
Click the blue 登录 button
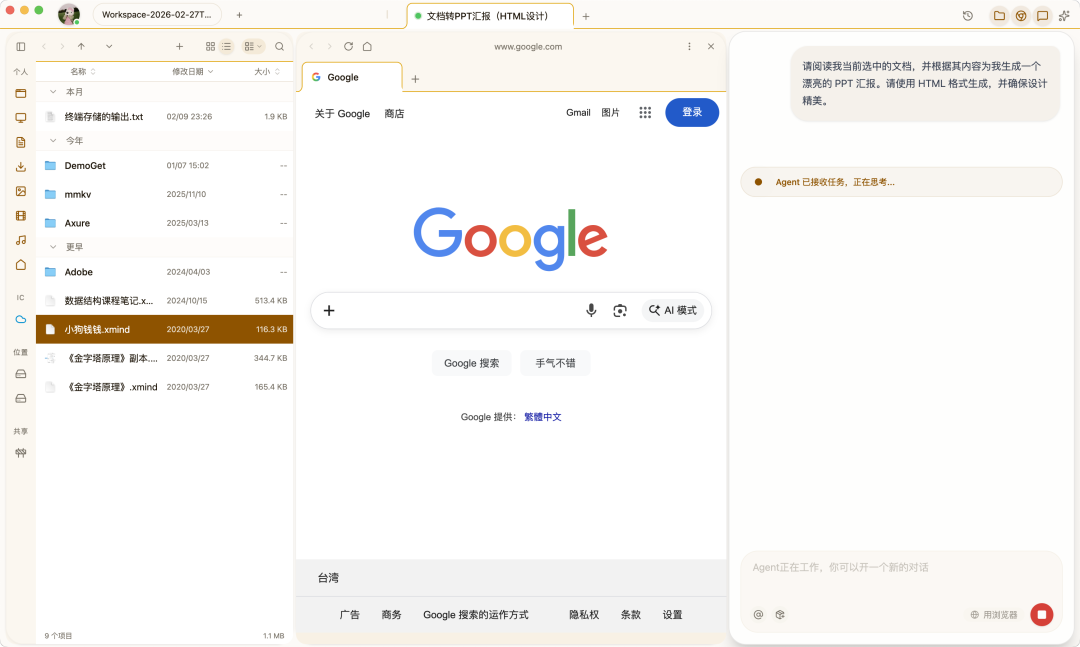pos(692,112)
